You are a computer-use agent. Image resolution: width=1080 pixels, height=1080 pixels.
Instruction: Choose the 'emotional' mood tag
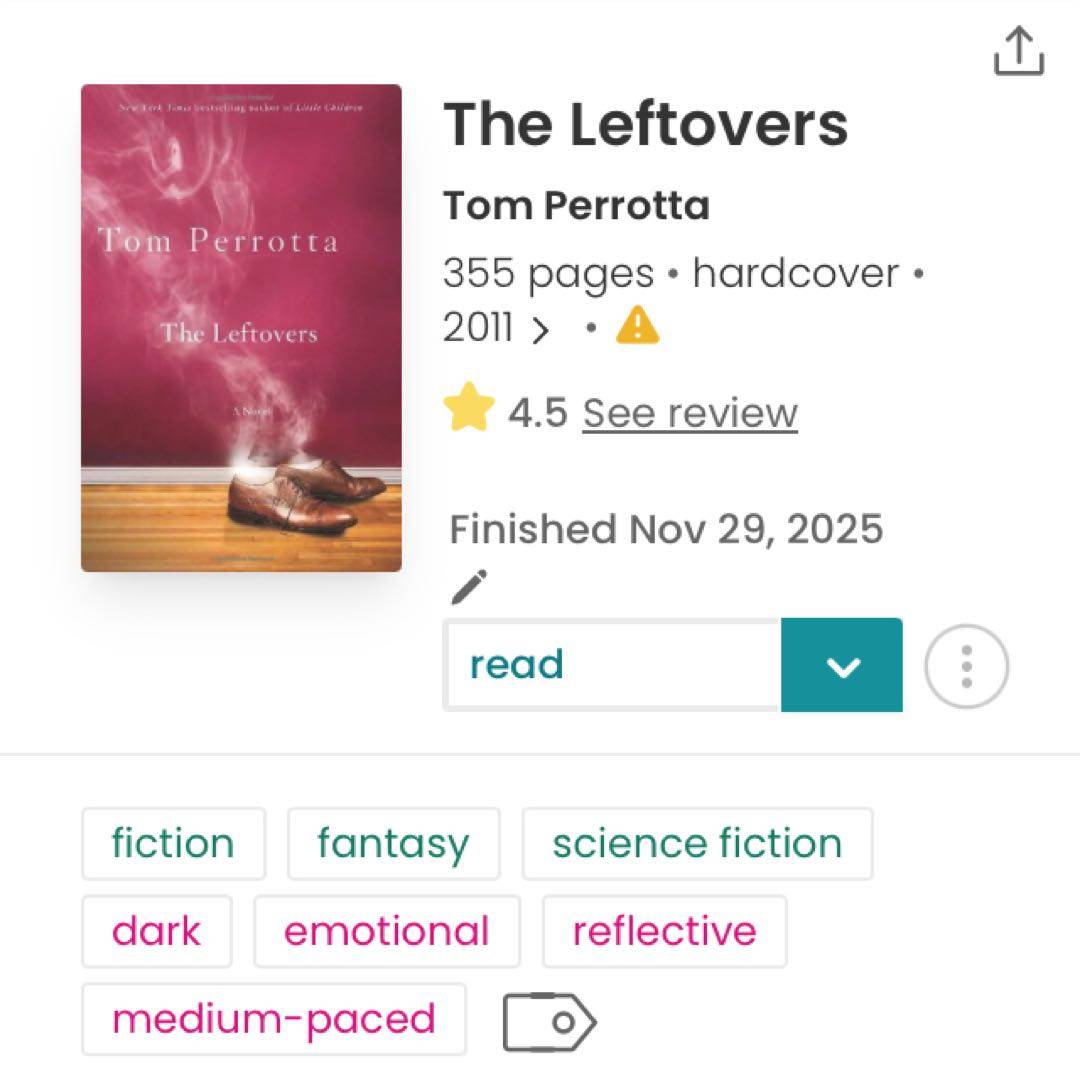pyautogui.click(x=387, y=931)
